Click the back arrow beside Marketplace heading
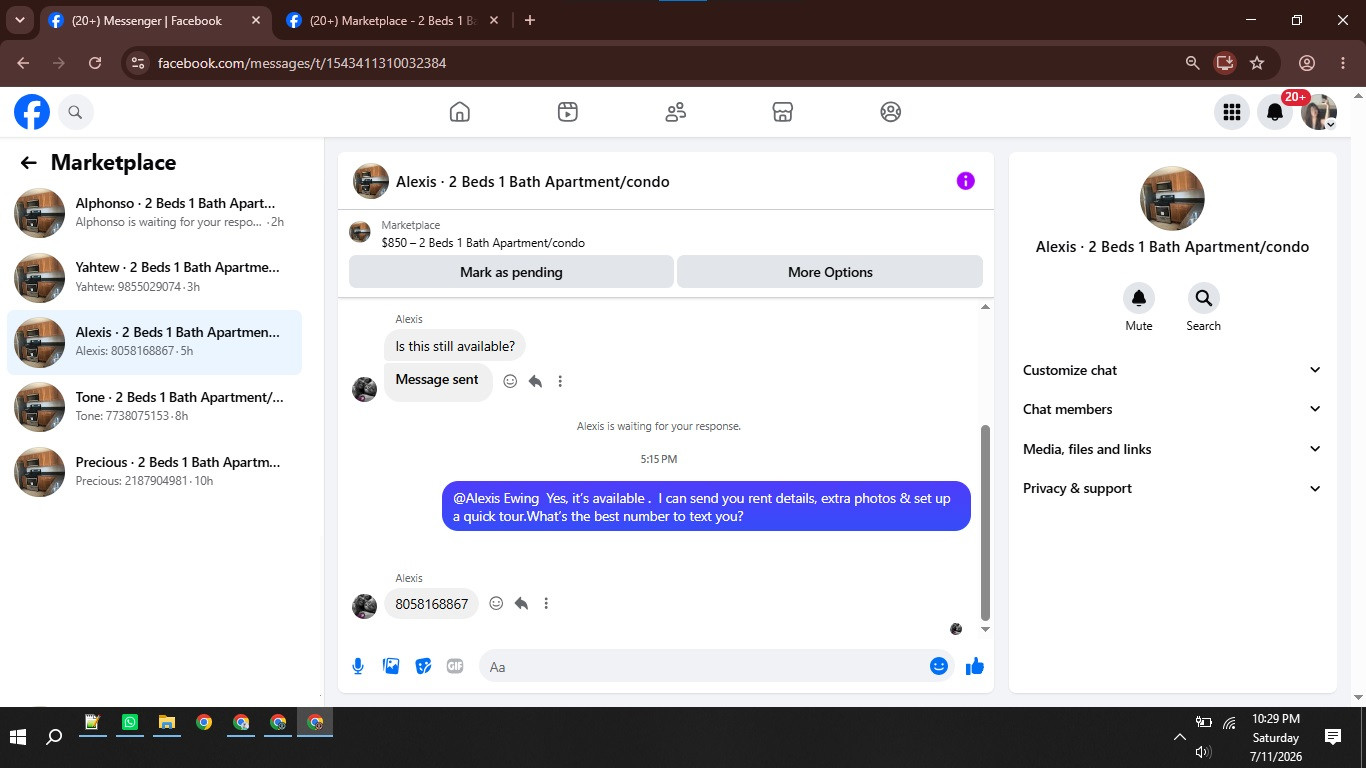1366x768 pixels. (x=28, y=163)
